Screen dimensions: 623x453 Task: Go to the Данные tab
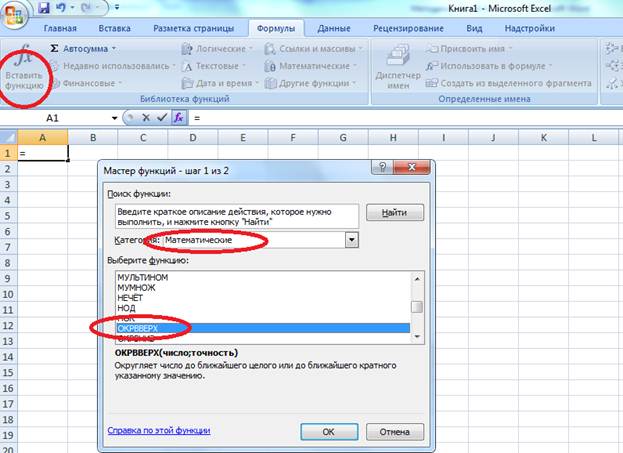334,28
